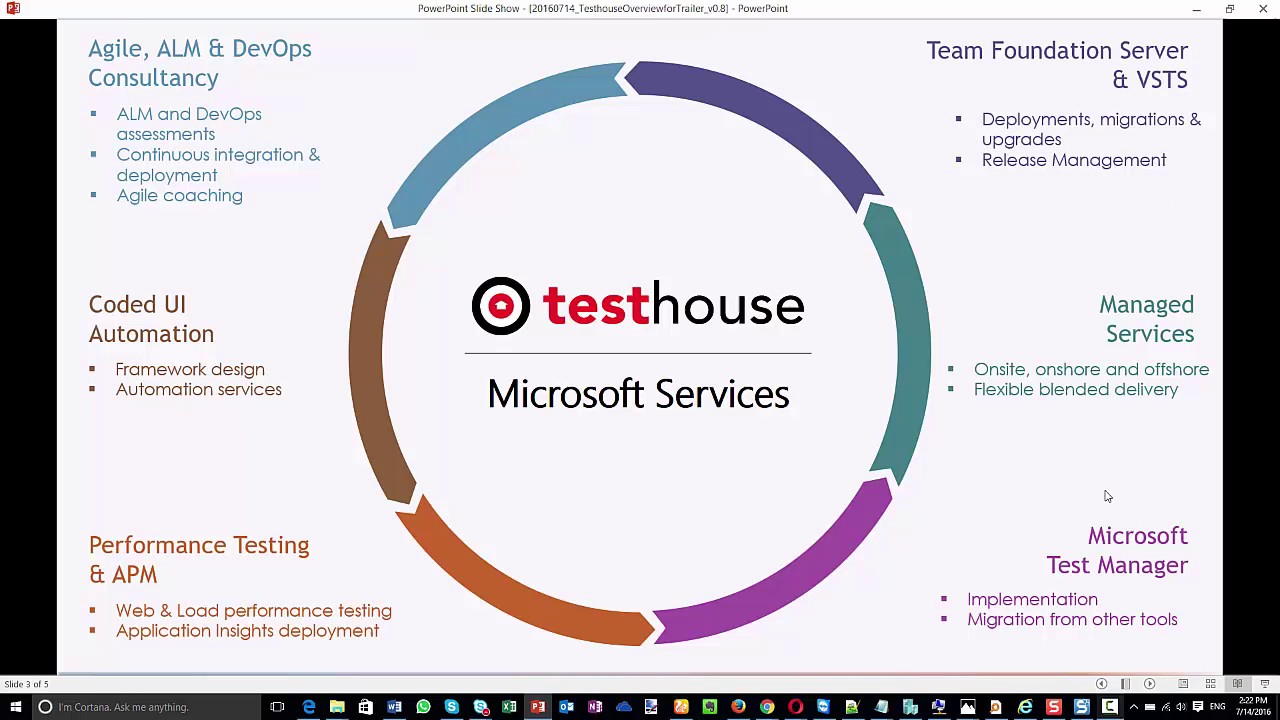The image size is (1280, 720).
Task: Change ENG input language
Action: point(1217,707)
